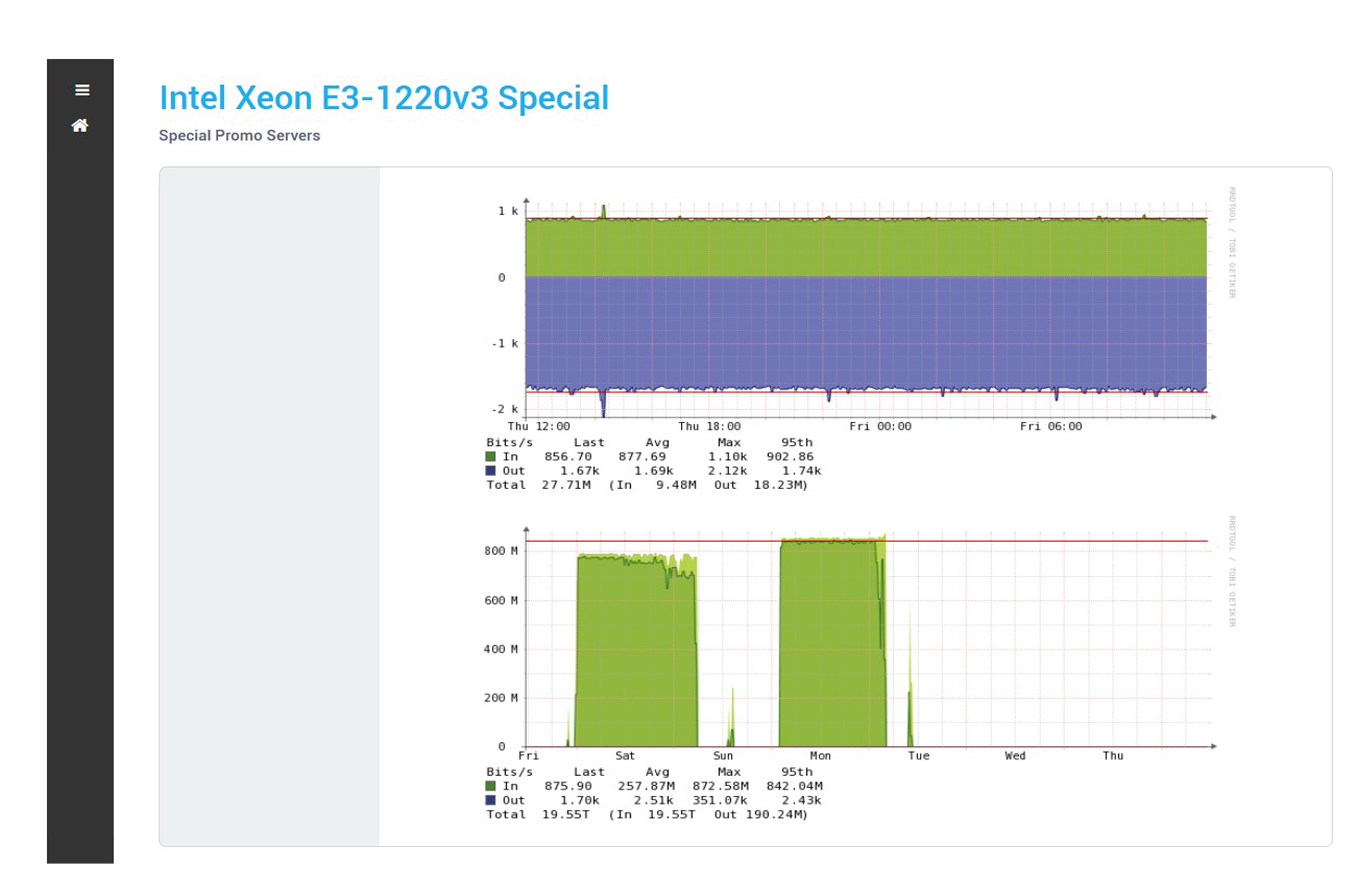Click green In legend swatch in weekly graph
Screen dimensions: 1372x891
coord(490,786)
